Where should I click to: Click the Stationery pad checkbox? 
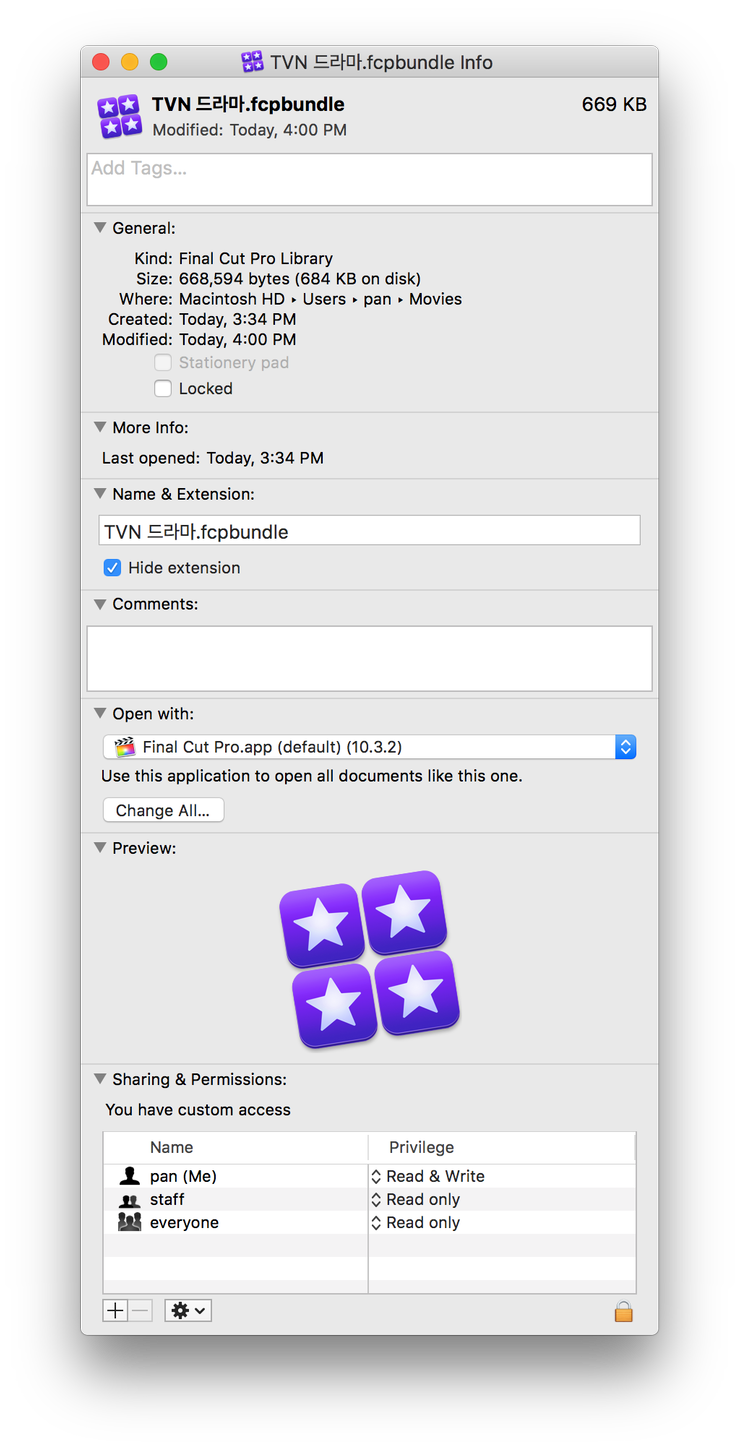point(163,363)
